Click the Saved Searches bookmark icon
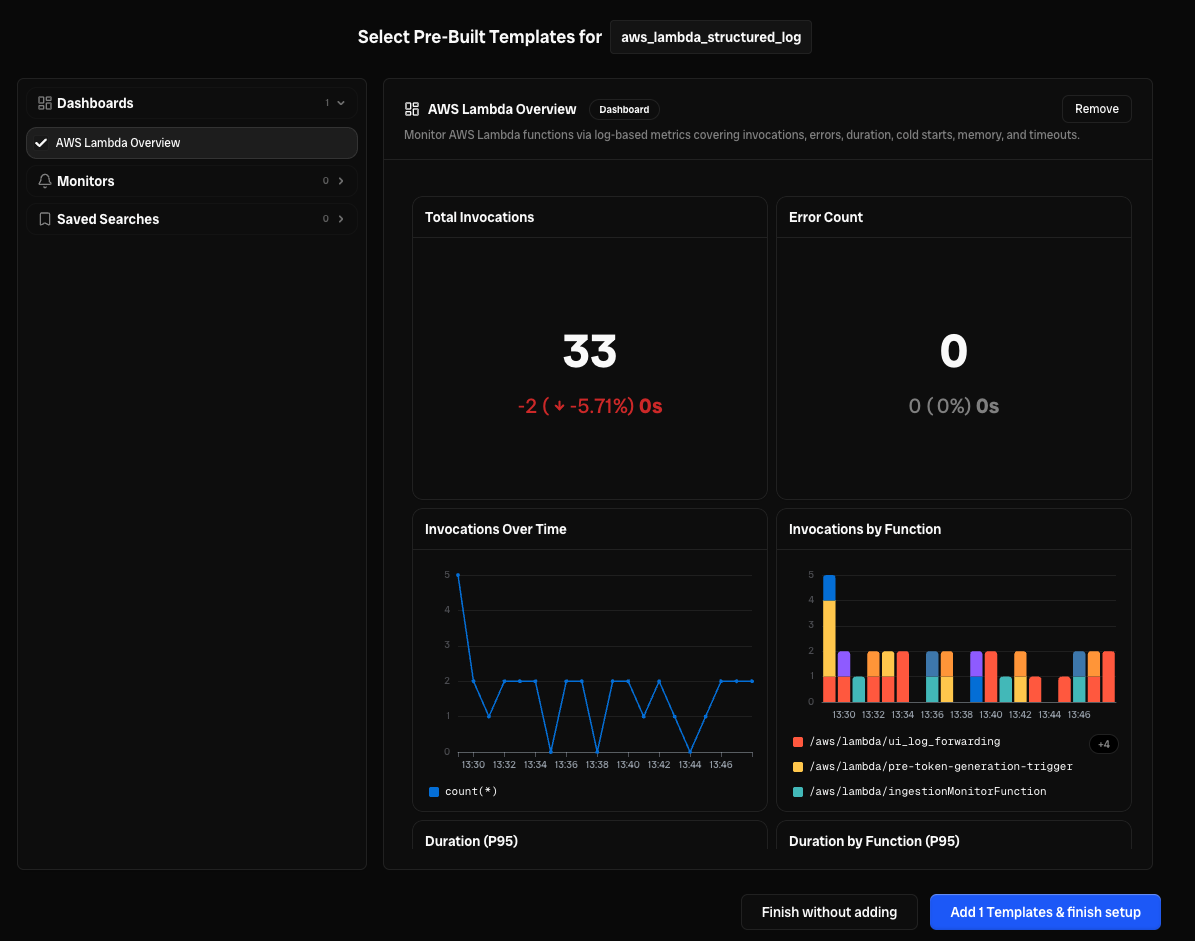 click(45, 219)
